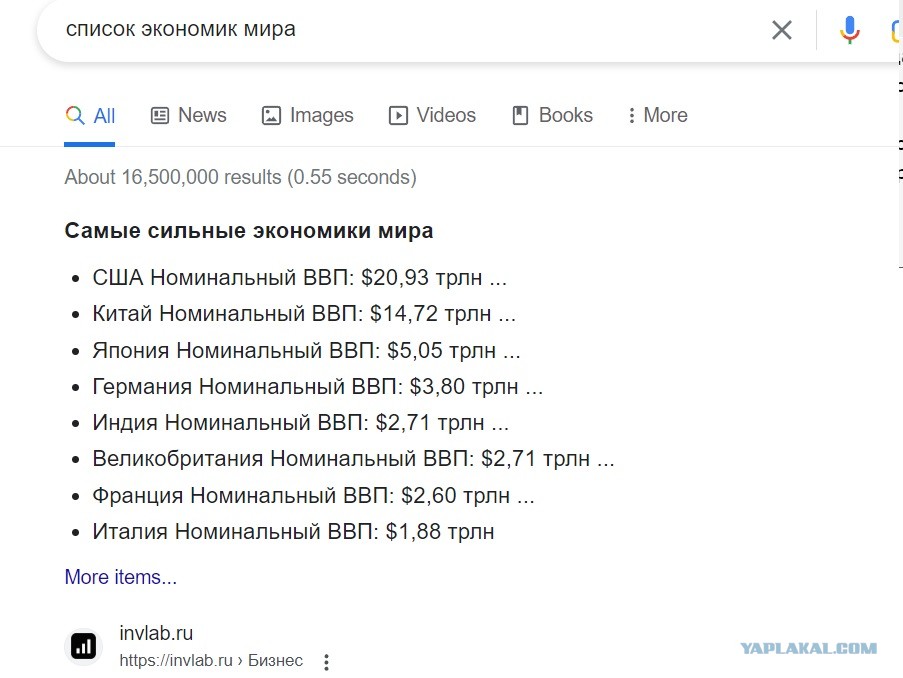
Task: Open the Books results tab
Action: click(x=552, y=115)
